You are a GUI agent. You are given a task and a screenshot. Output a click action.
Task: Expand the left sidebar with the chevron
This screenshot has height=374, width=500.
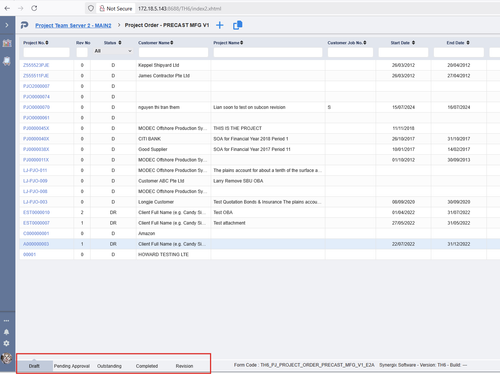click(7, 25)
